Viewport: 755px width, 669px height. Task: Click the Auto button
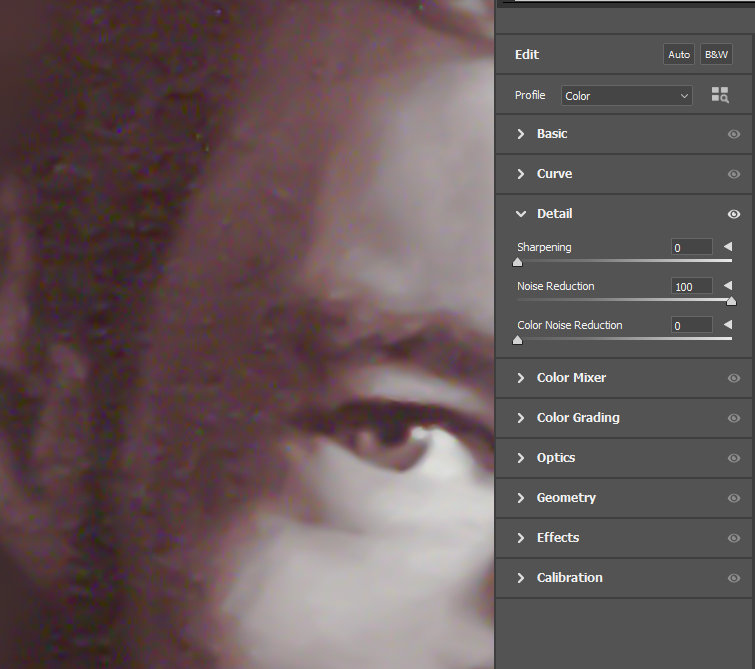678,54
